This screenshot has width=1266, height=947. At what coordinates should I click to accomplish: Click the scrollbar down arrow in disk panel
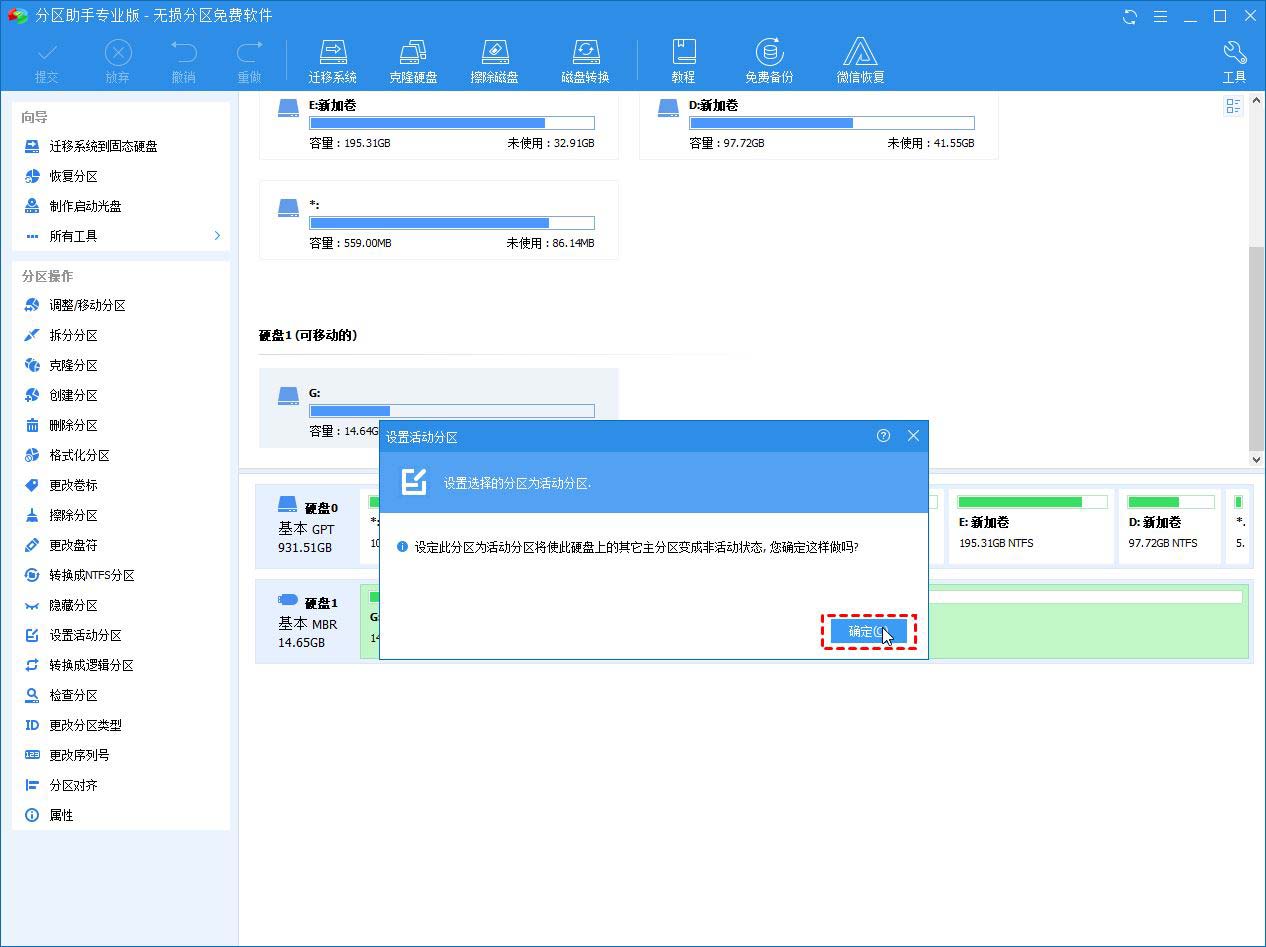click(1258, 460)
